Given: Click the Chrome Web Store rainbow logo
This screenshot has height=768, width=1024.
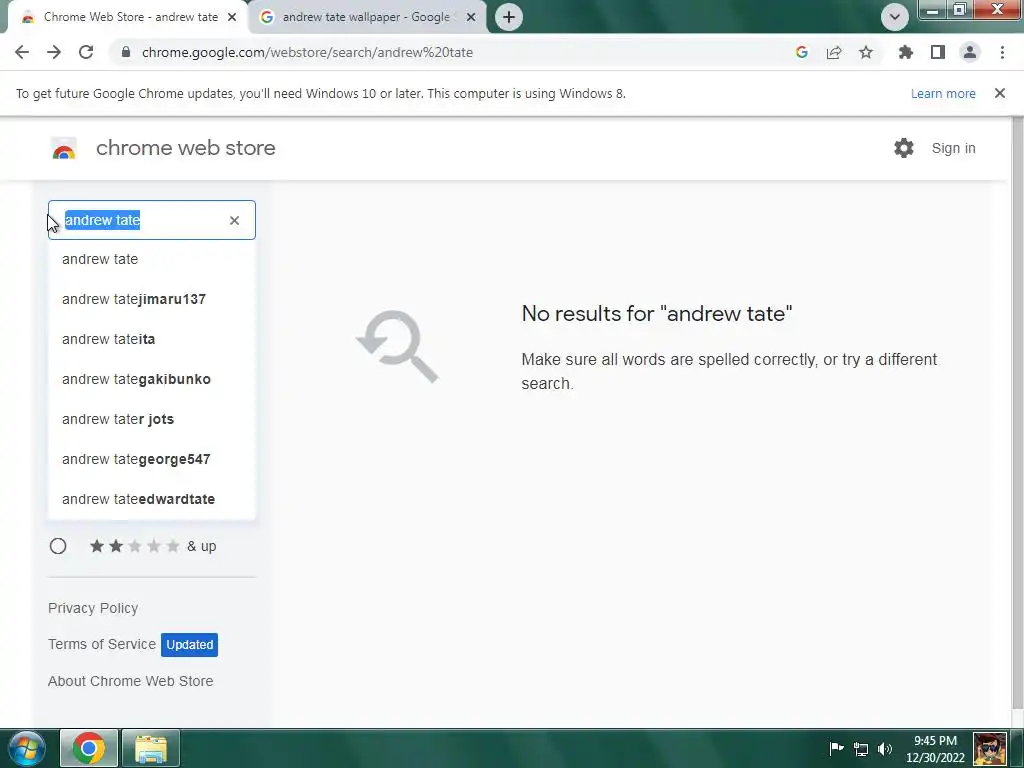Looking at the screenshot, I should [64, 148].
